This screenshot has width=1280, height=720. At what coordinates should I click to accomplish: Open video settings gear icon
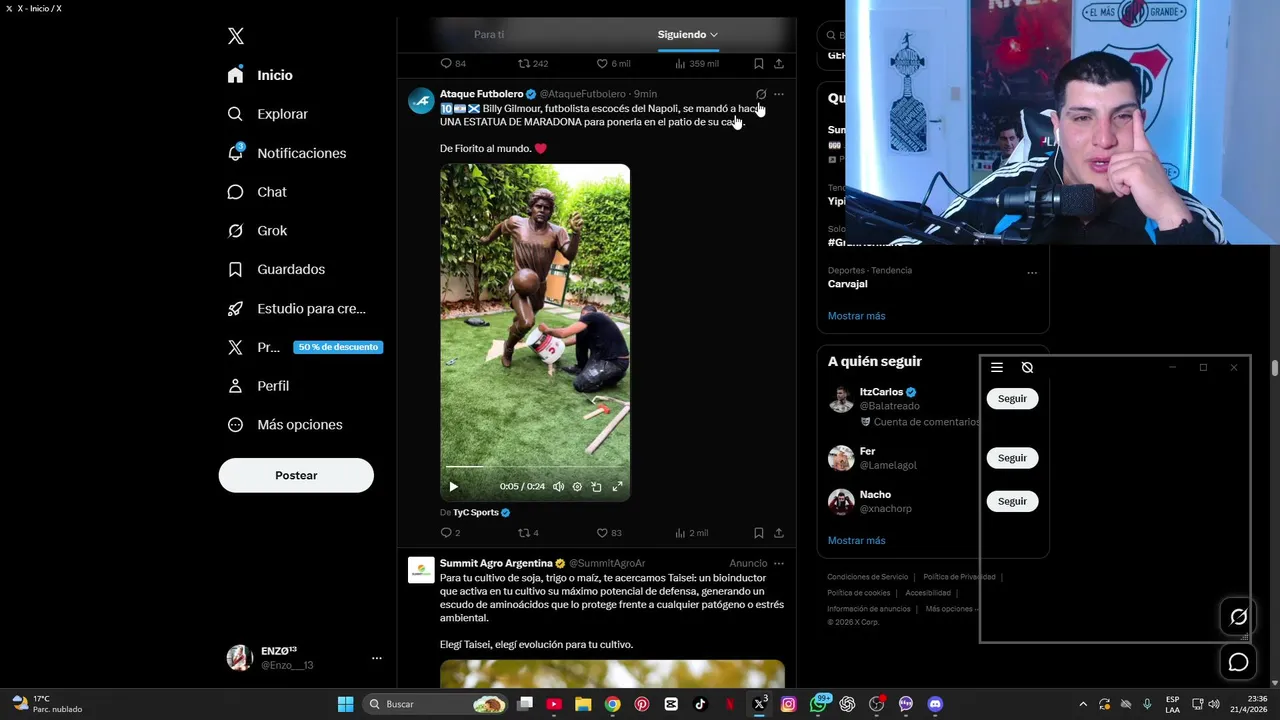tap(577, 487)
